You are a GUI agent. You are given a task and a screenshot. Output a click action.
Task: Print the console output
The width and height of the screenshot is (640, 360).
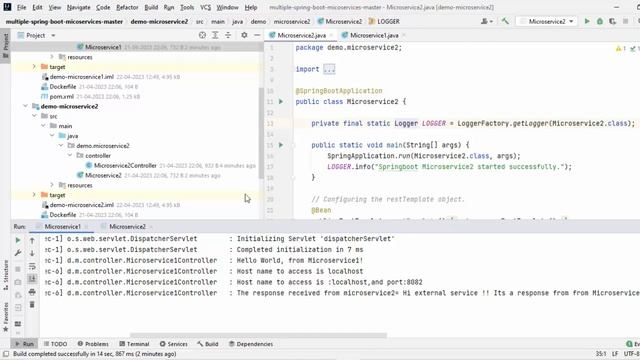point(32,292)
